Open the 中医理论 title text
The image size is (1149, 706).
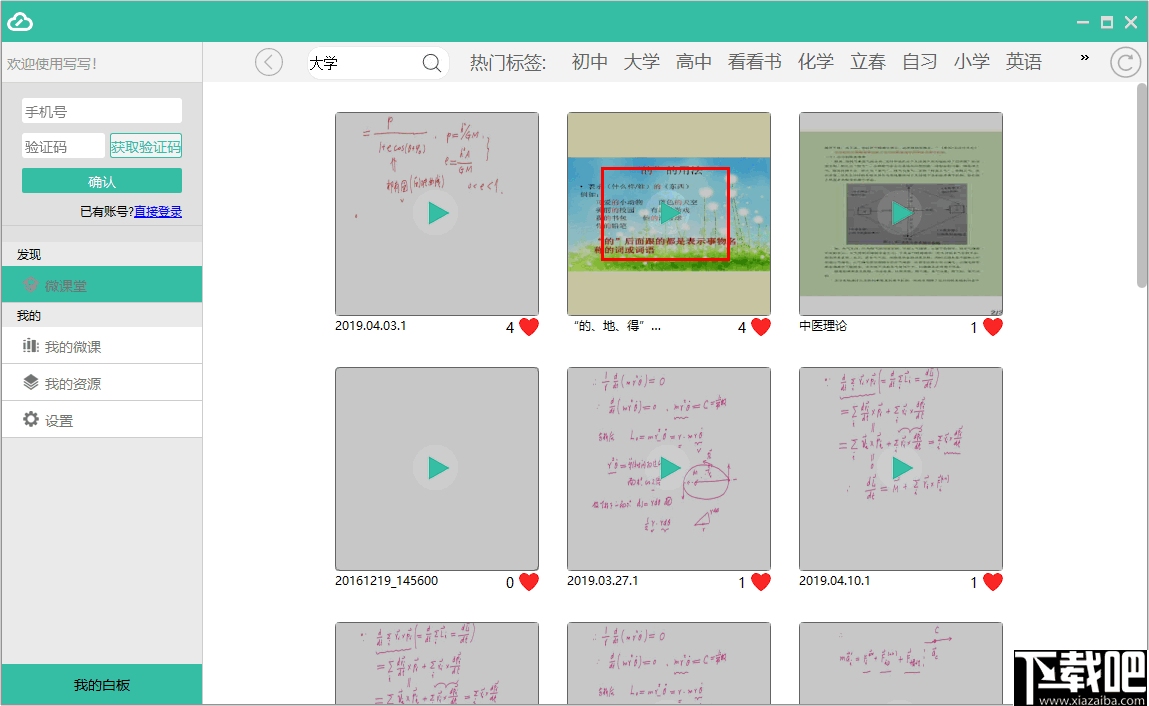[x=823, y=326]
